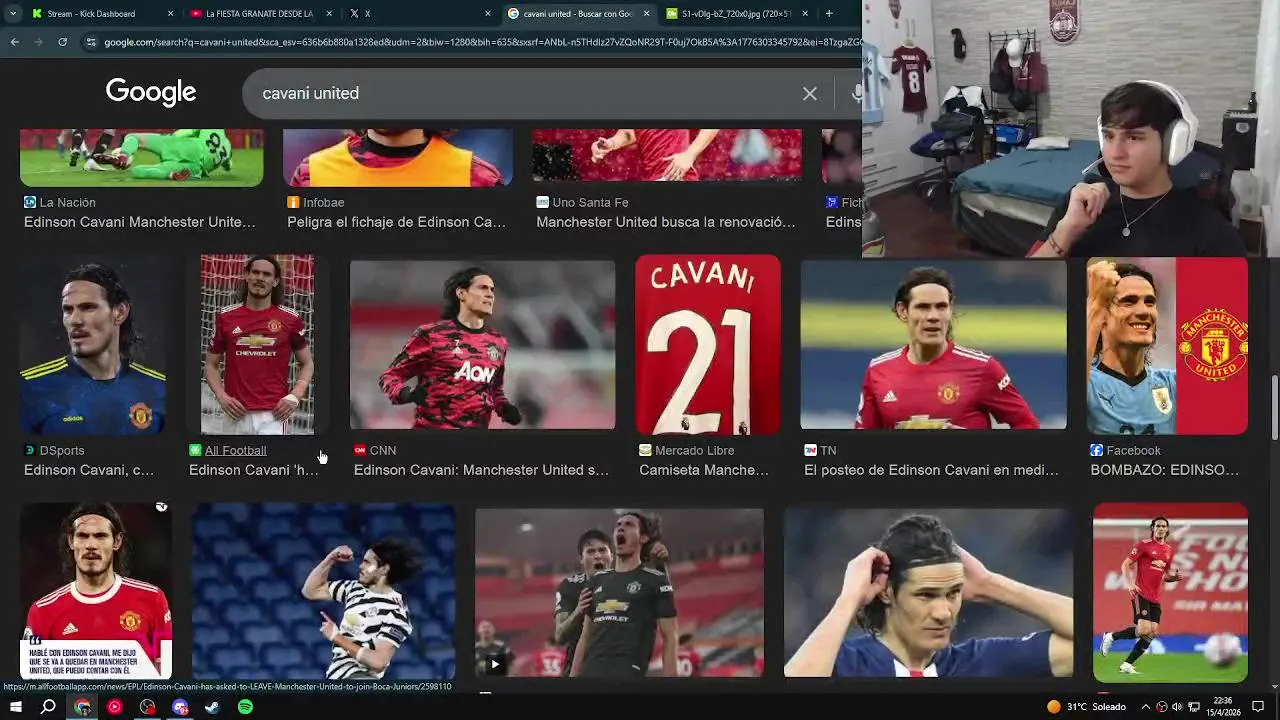This screenshot has width=1280, height=720.
Task: Switch to the S1-vDlg-bZ_720x0.jpg tab
Action: tap(737, 14)
